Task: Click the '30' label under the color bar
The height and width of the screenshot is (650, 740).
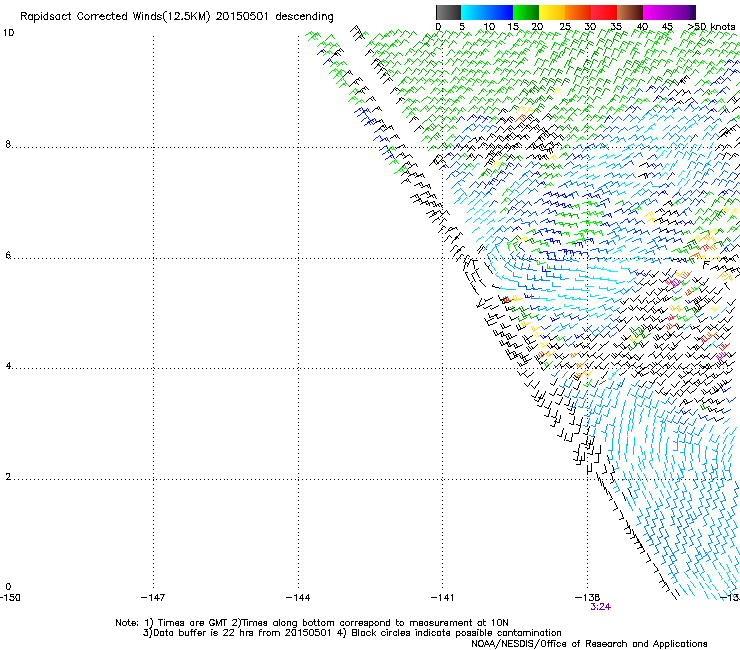Action: click(590, 27)
